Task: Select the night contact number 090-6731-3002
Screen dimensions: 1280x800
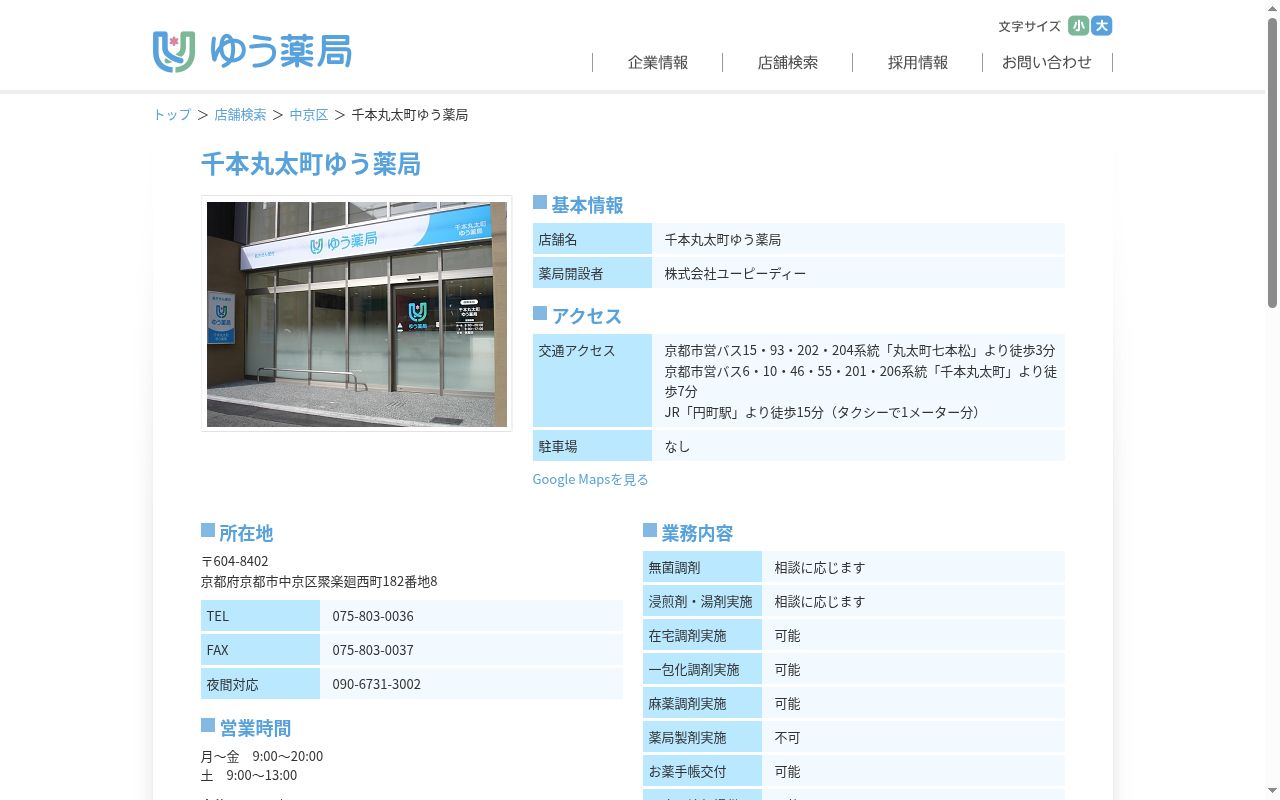Action: 377,684
